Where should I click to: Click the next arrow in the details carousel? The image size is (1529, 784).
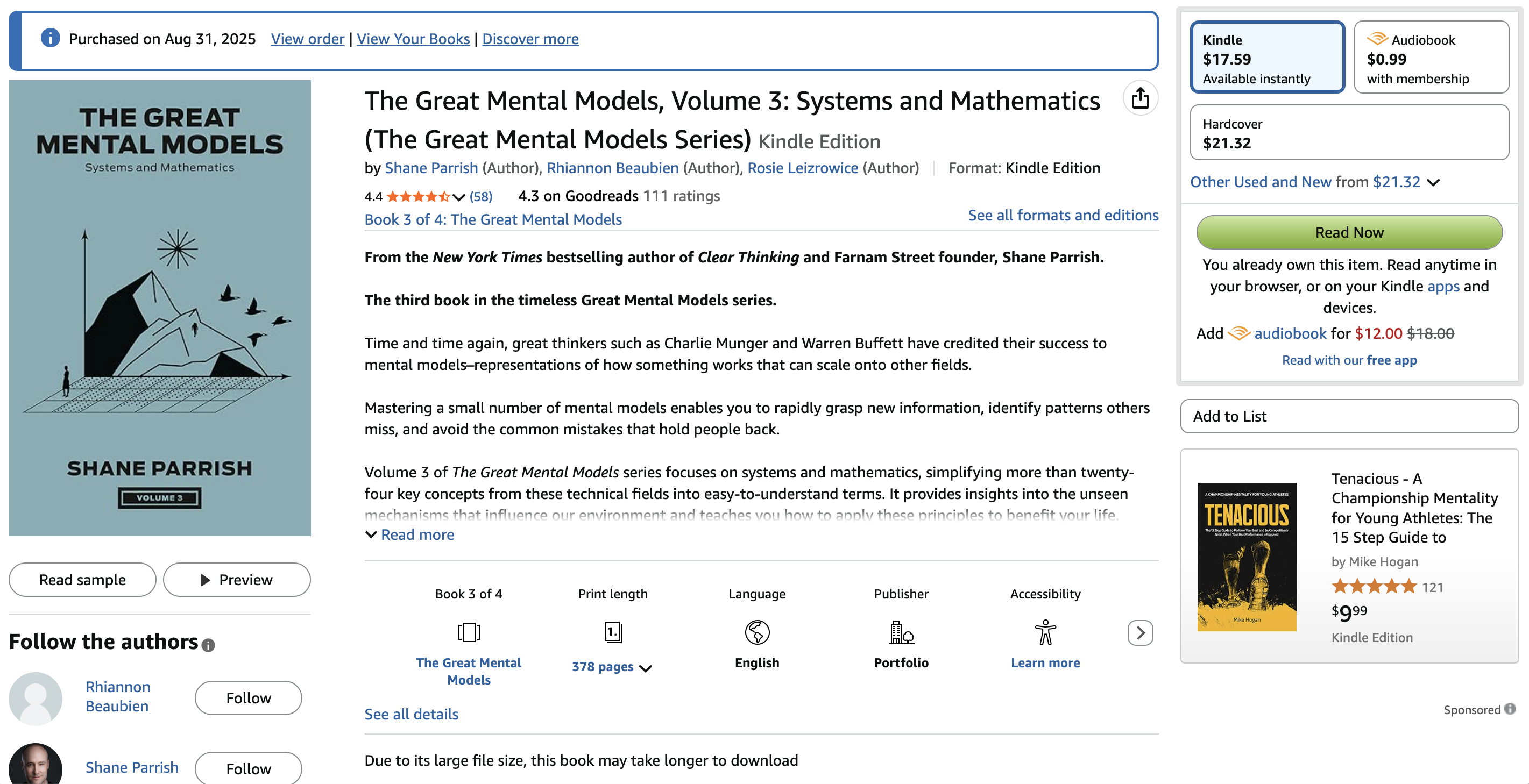tap(1139, 633)
